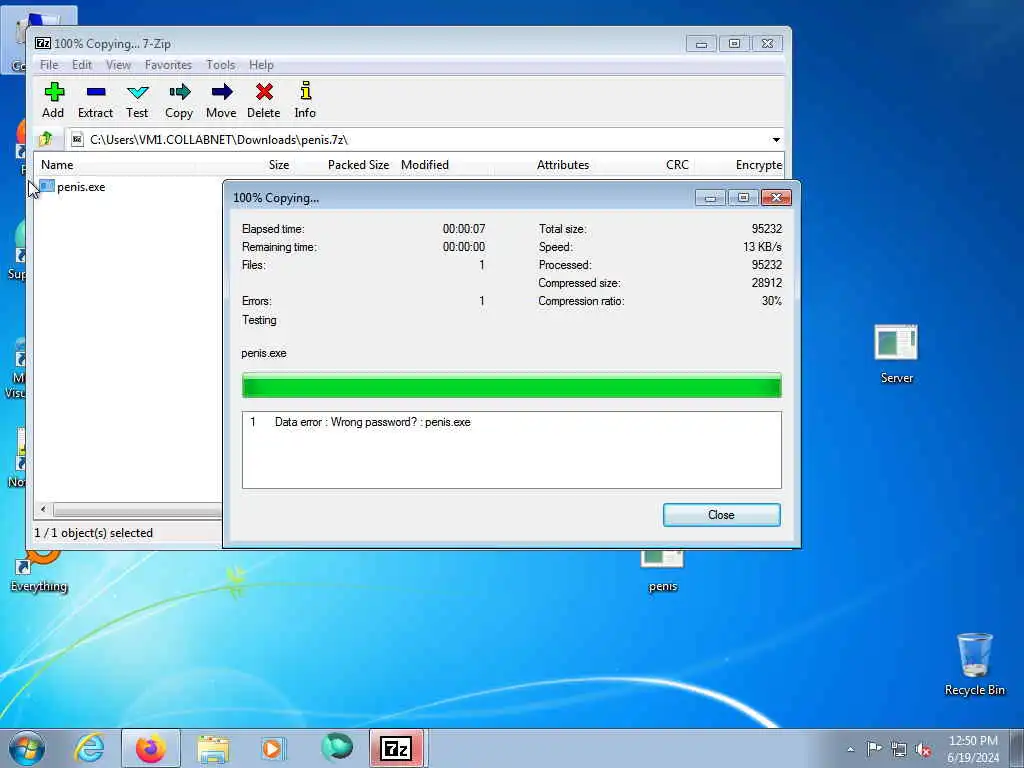Click the Add toolbar icon
Image resolution: width=1024 pixels, height=768 pixels.
coord(54,92)
